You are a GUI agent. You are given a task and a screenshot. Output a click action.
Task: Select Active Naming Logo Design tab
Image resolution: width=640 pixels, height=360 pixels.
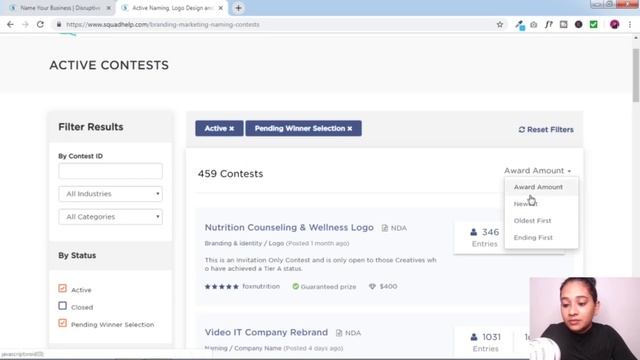coord(172,8)
